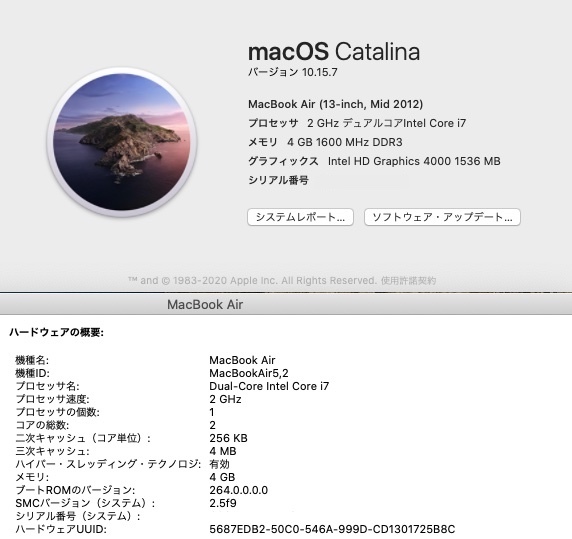Click the プロセッサ 2 GHz Core i7 line
Image resolution: width=572 pixels, height=539 pixels.
point(357,123)
